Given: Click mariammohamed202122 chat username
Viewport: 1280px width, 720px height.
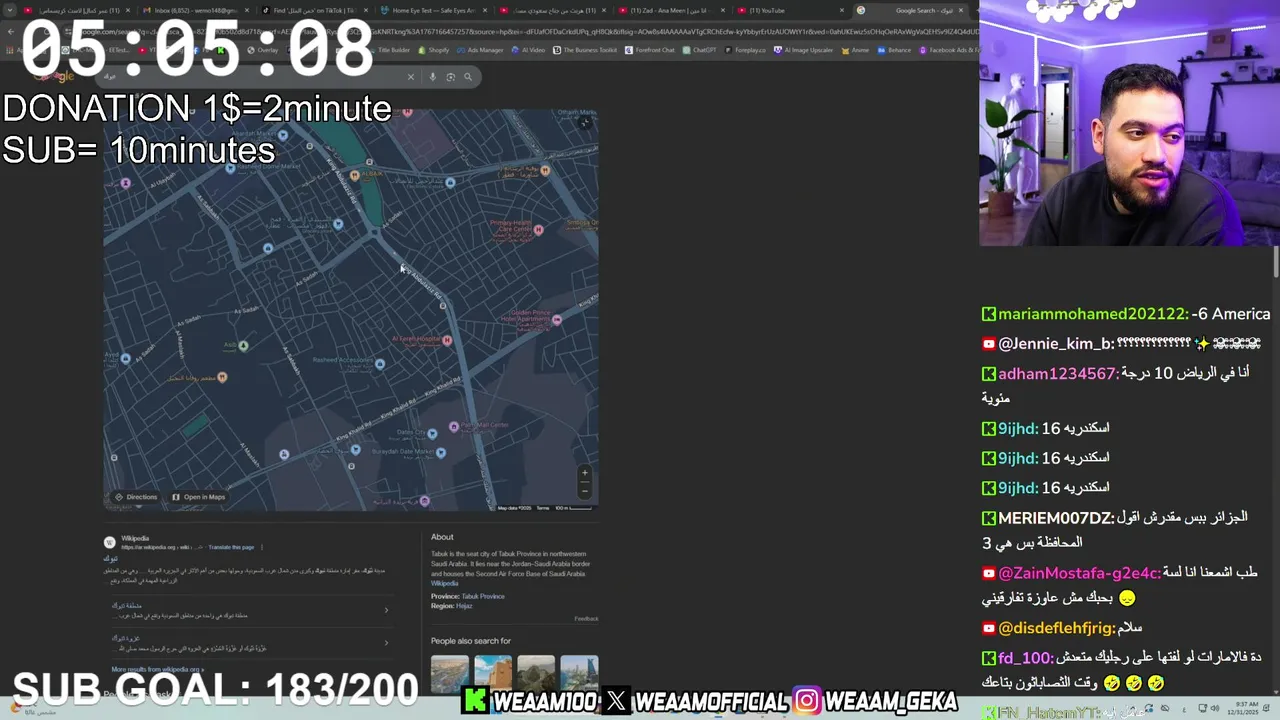Looking at the screenshot, I should pos(1093,314).
